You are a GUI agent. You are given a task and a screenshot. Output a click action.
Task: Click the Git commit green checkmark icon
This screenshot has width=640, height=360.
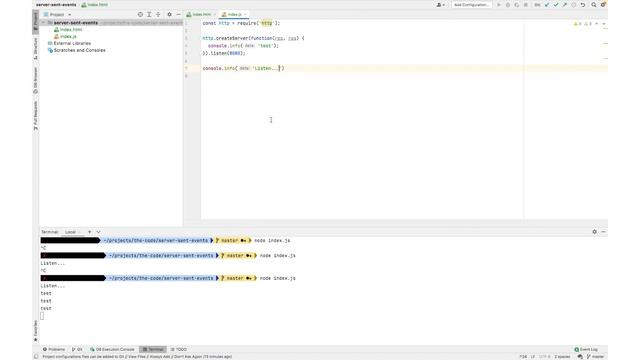(x=556, y=5)
